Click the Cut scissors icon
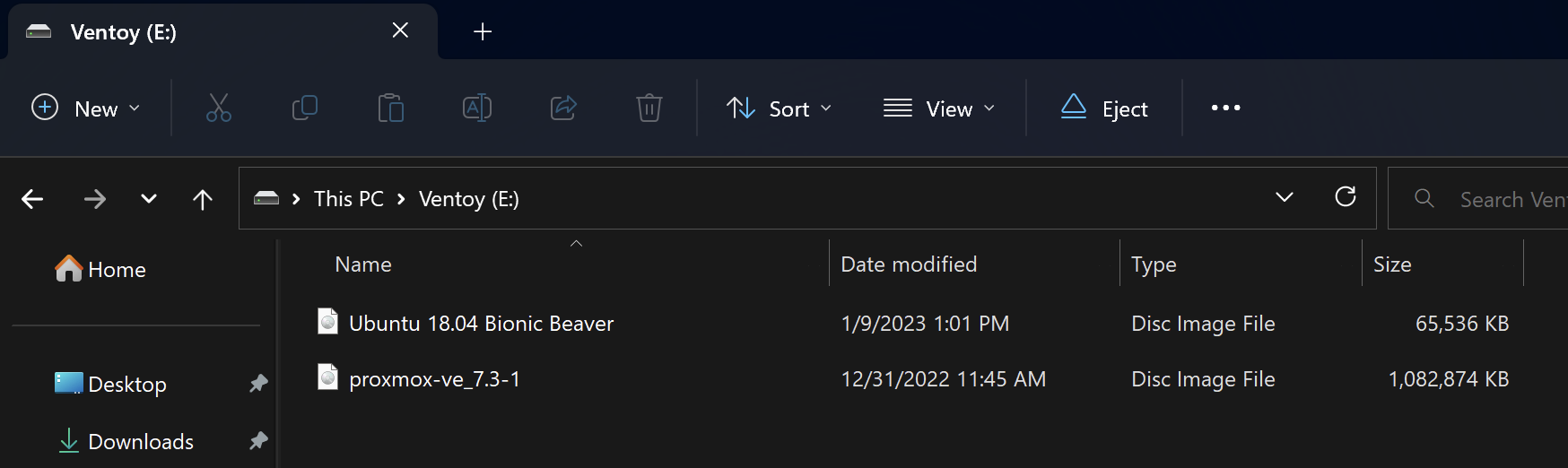 click(x=218, y=108)
